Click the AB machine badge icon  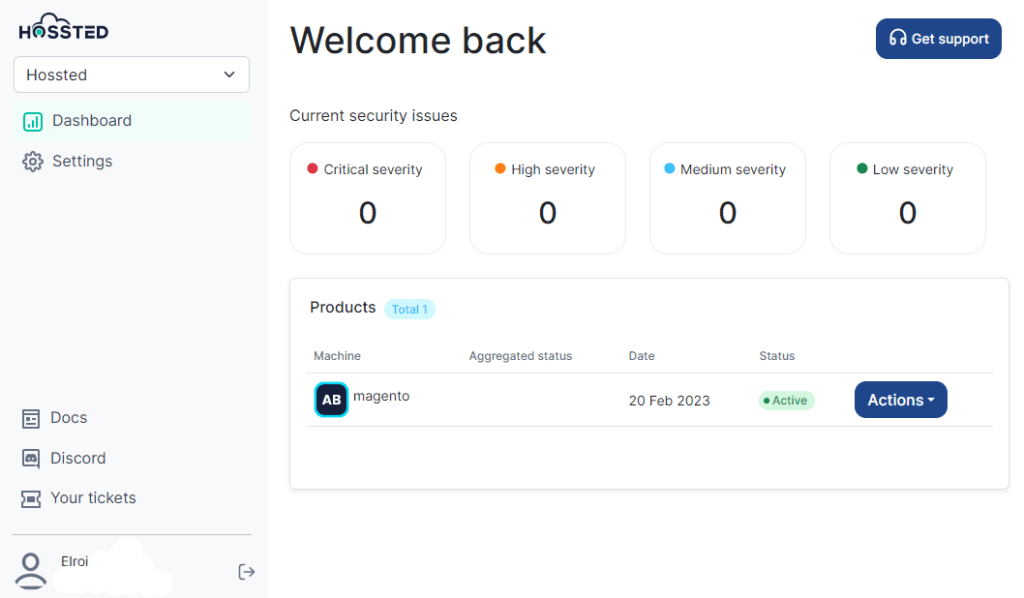click(x=331, y=400)
